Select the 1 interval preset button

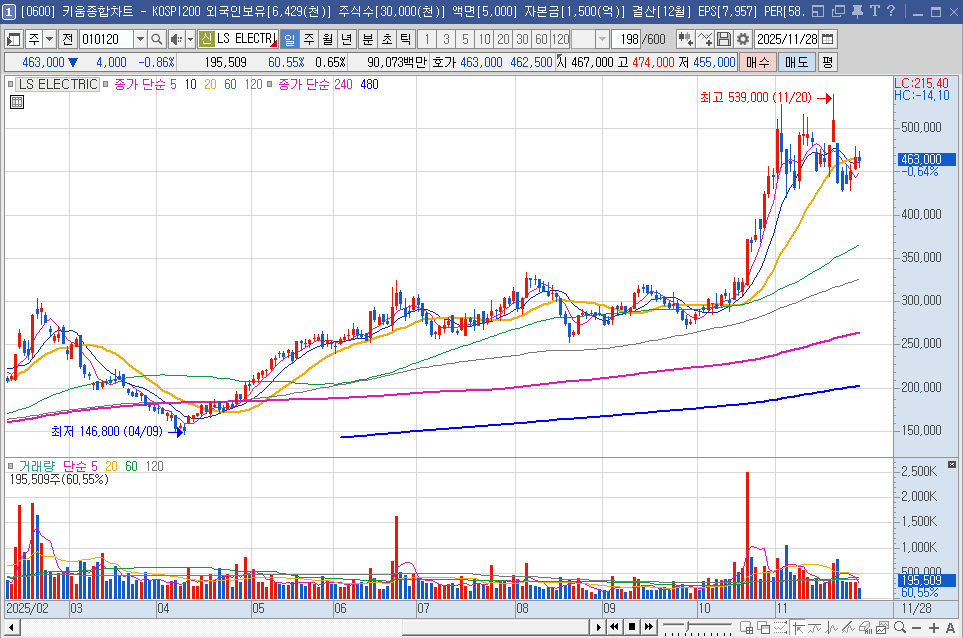coord(427,39)
